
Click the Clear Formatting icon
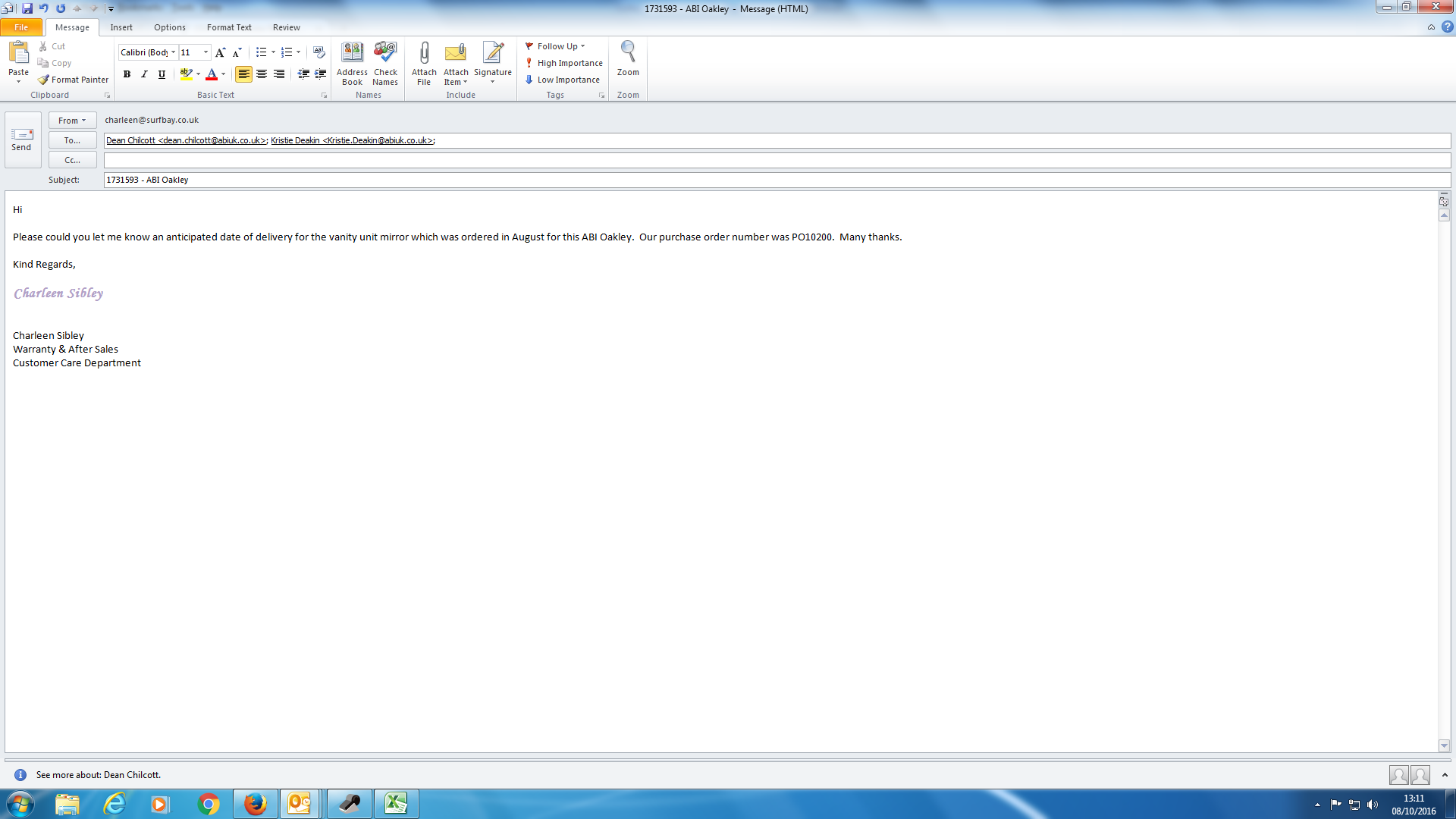point(319,52)
